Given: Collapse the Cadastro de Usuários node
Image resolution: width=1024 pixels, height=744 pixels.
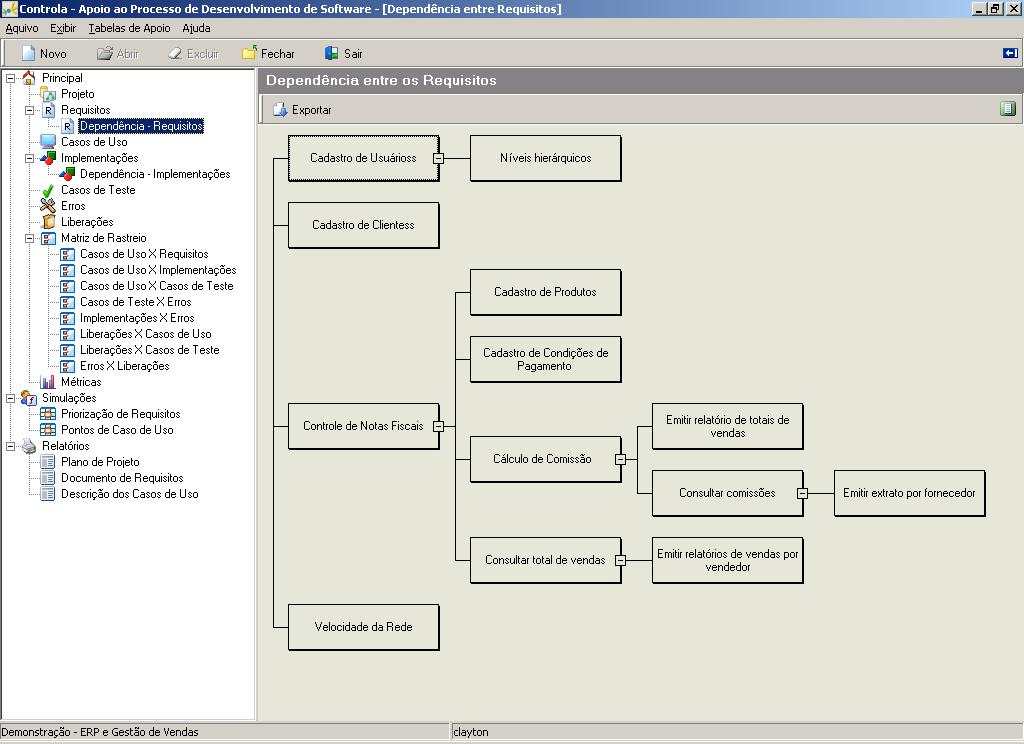Looking at the screenshot, I should [438, 158].
